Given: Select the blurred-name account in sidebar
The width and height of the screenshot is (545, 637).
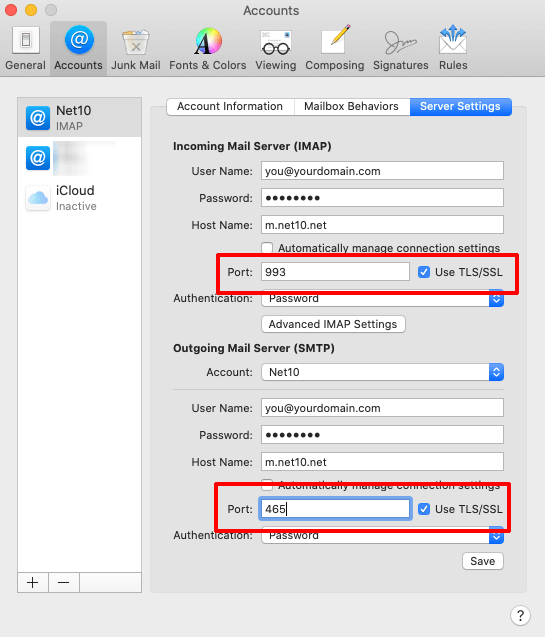Looking at the screenshot, I should point(80,158).
